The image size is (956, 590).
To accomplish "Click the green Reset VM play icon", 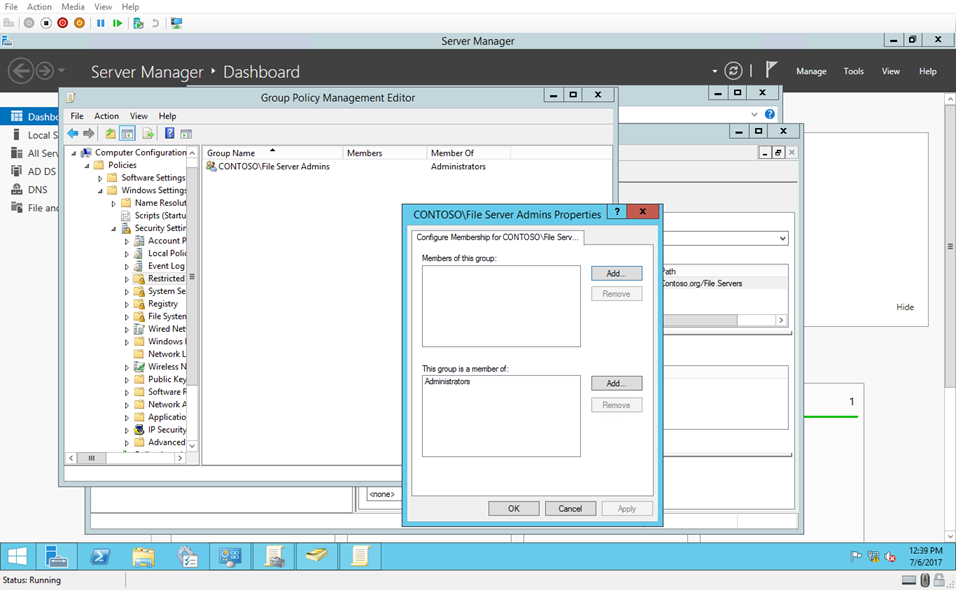I will click(118, 23).
